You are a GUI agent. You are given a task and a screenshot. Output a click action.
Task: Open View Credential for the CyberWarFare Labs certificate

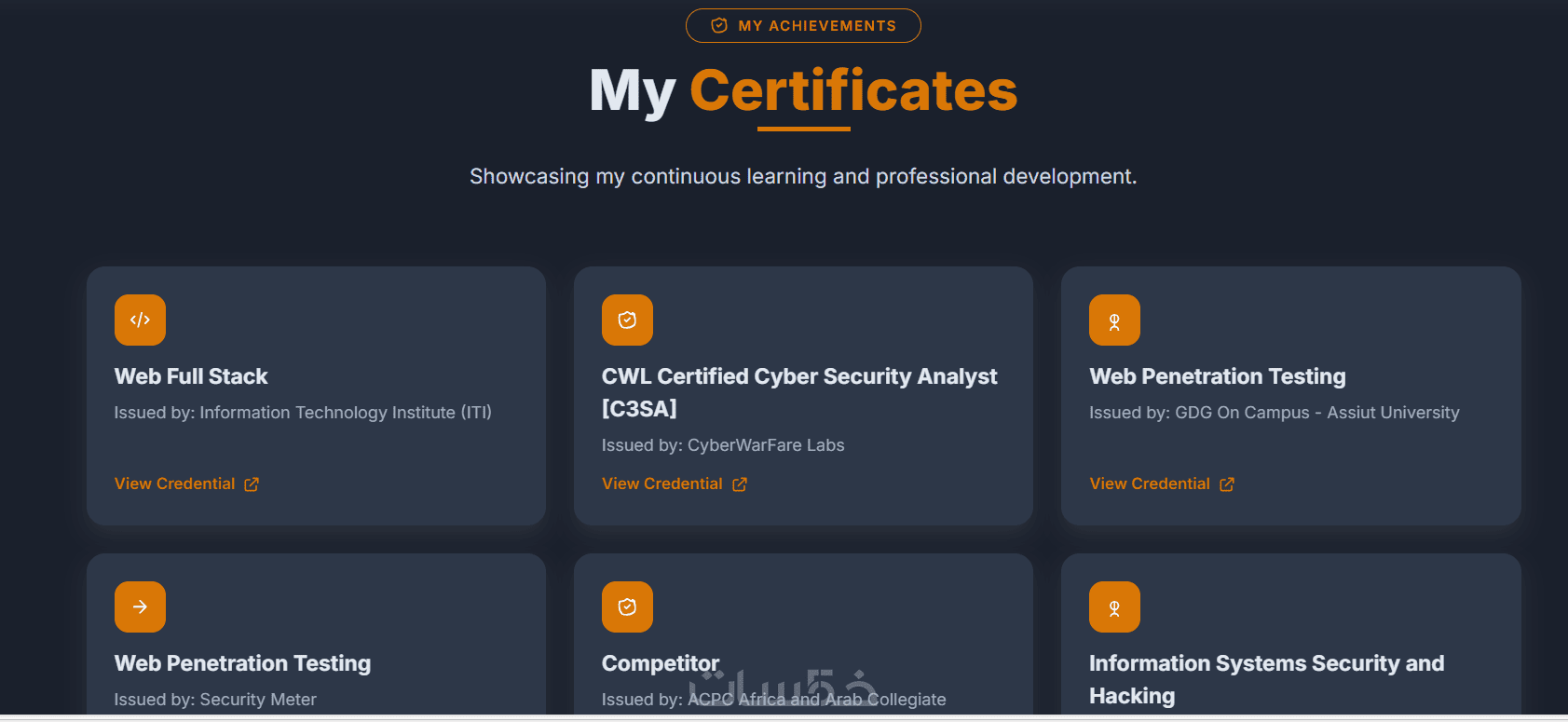675,484
